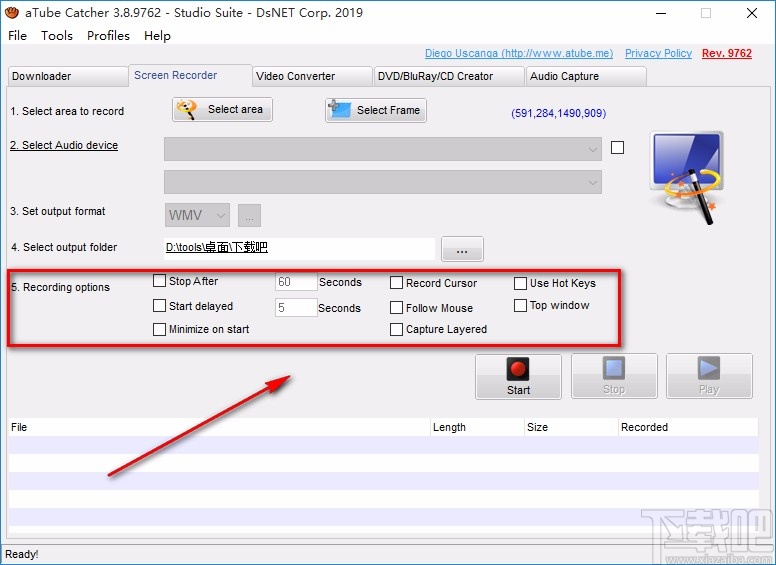776x565 pixels.
Task: Open the Profiles menu
Action: point(108,36)
